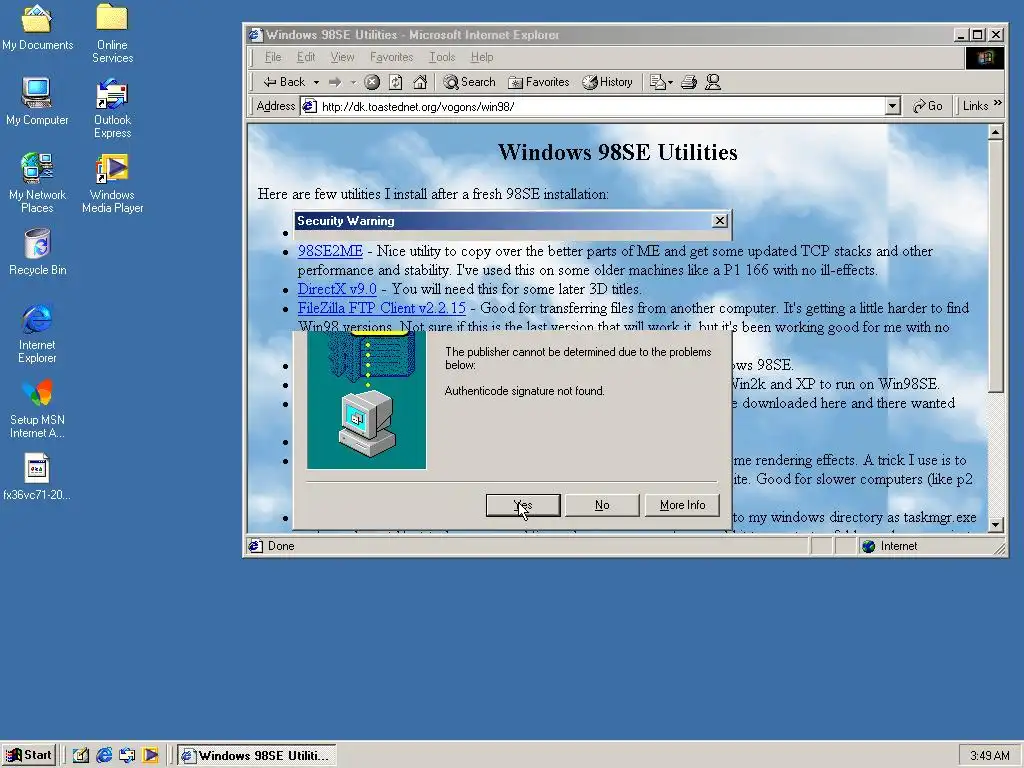This screenshot has height=768, width=1024.
Task: Close the Security Warning dialog
Action: click(720, 221)
